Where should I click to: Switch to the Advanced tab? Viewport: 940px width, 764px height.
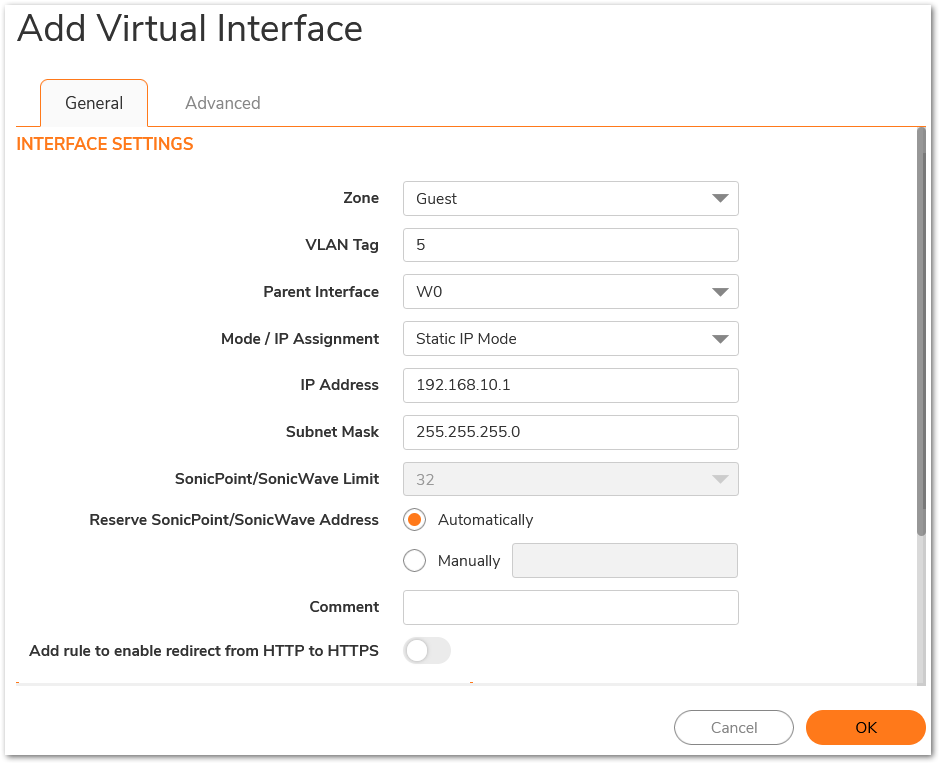click(x=222, y=103)
